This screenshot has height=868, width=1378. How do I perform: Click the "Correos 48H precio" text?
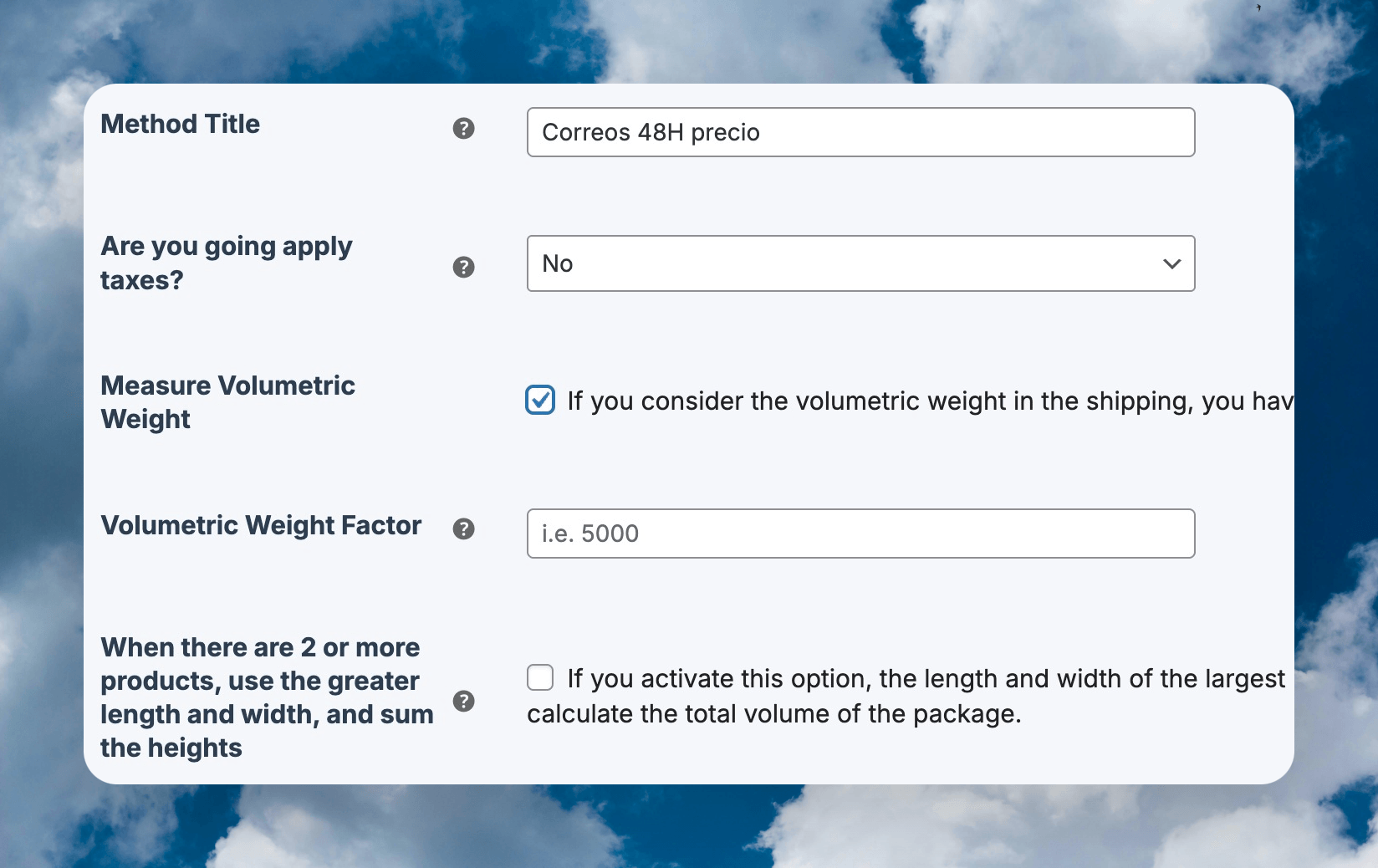(x=651, y=133)
